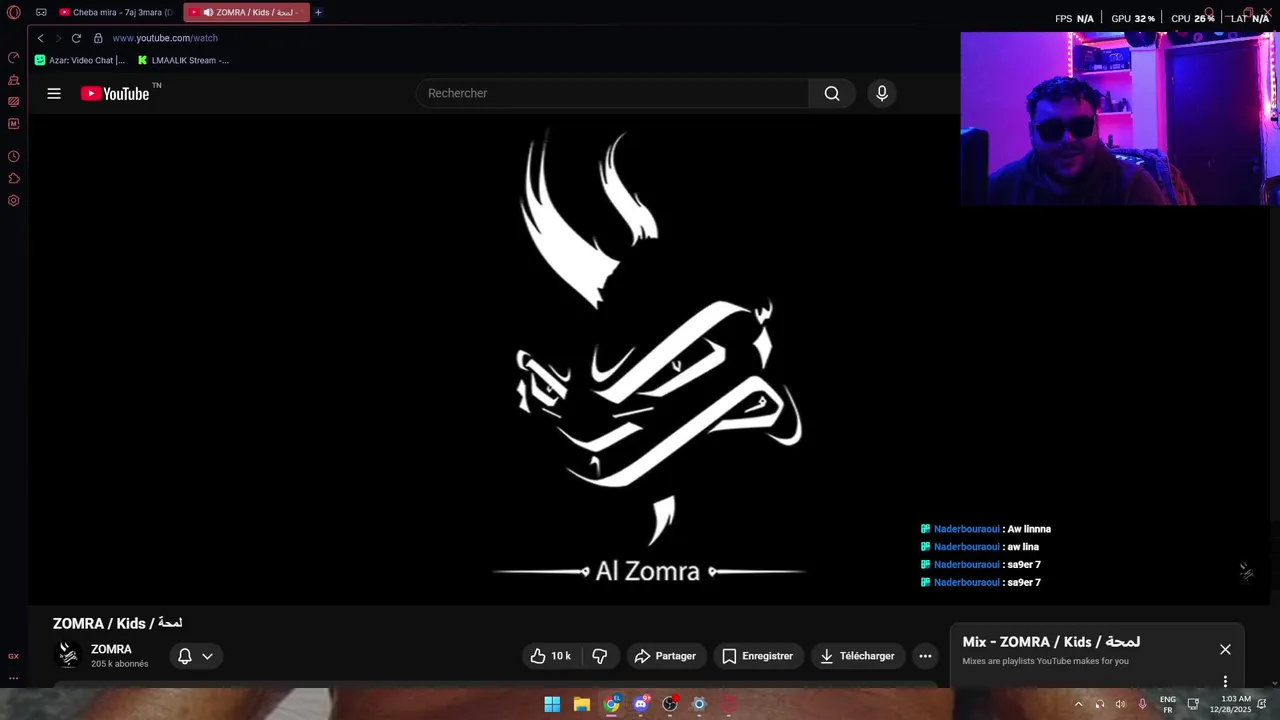
Task: Switch to the ZOMRA / Kids tab
Action: (x=247, y=12)
